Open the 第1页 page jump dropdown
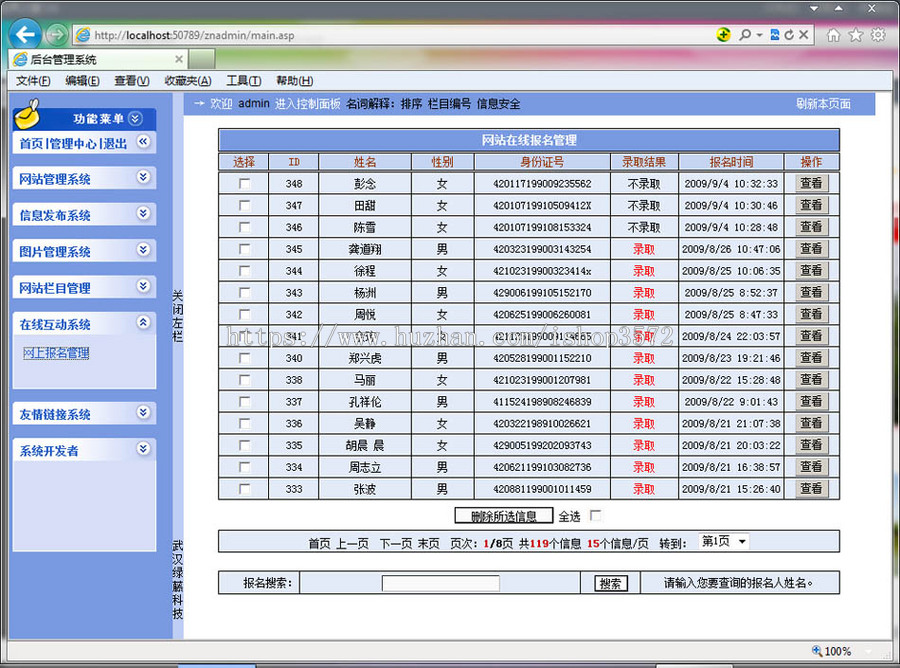Image resolution: width=900 pixels, height=668 pixels. [x=724, y=541]
